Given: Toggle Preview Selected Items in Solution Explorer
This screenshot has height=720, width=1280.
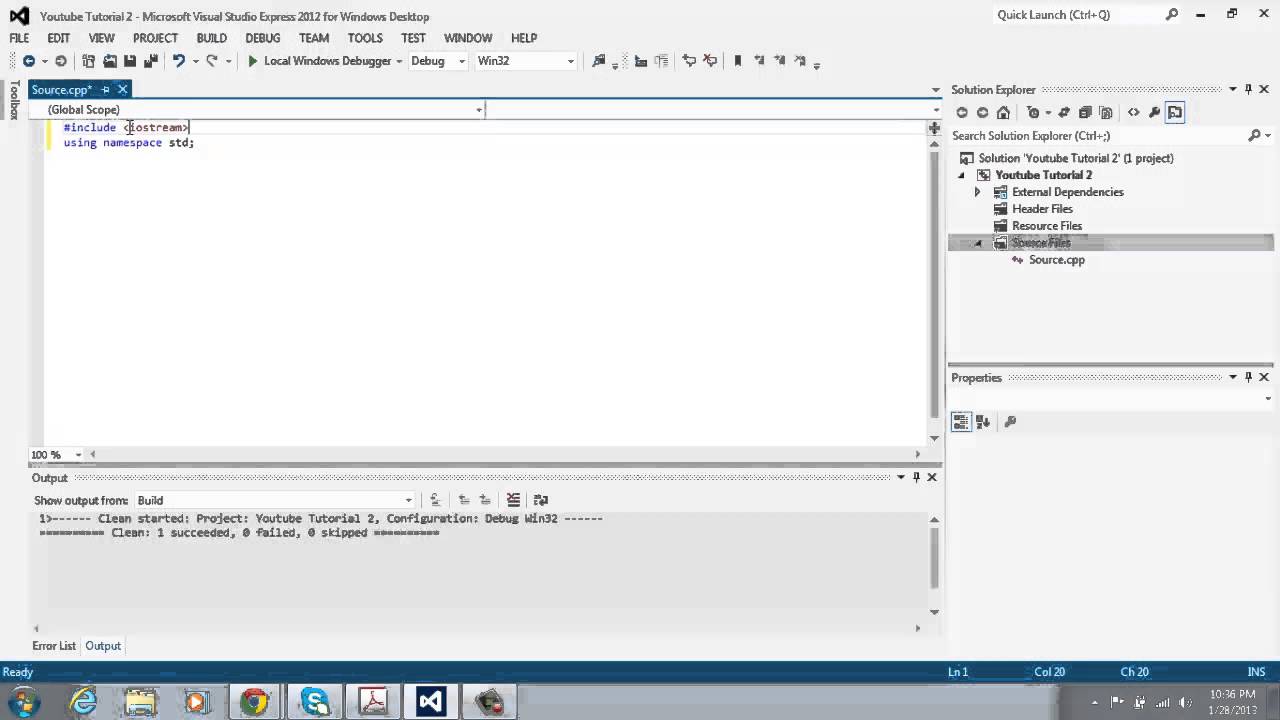Looking at the screenshot, I should 1175,113.
